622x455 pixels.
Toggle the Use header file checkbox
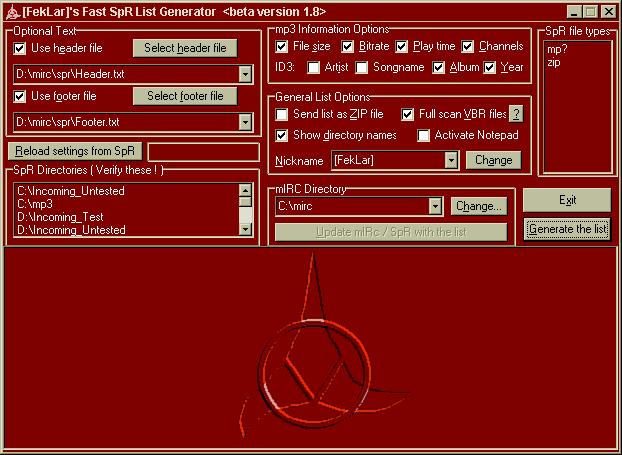click(19, 48)
